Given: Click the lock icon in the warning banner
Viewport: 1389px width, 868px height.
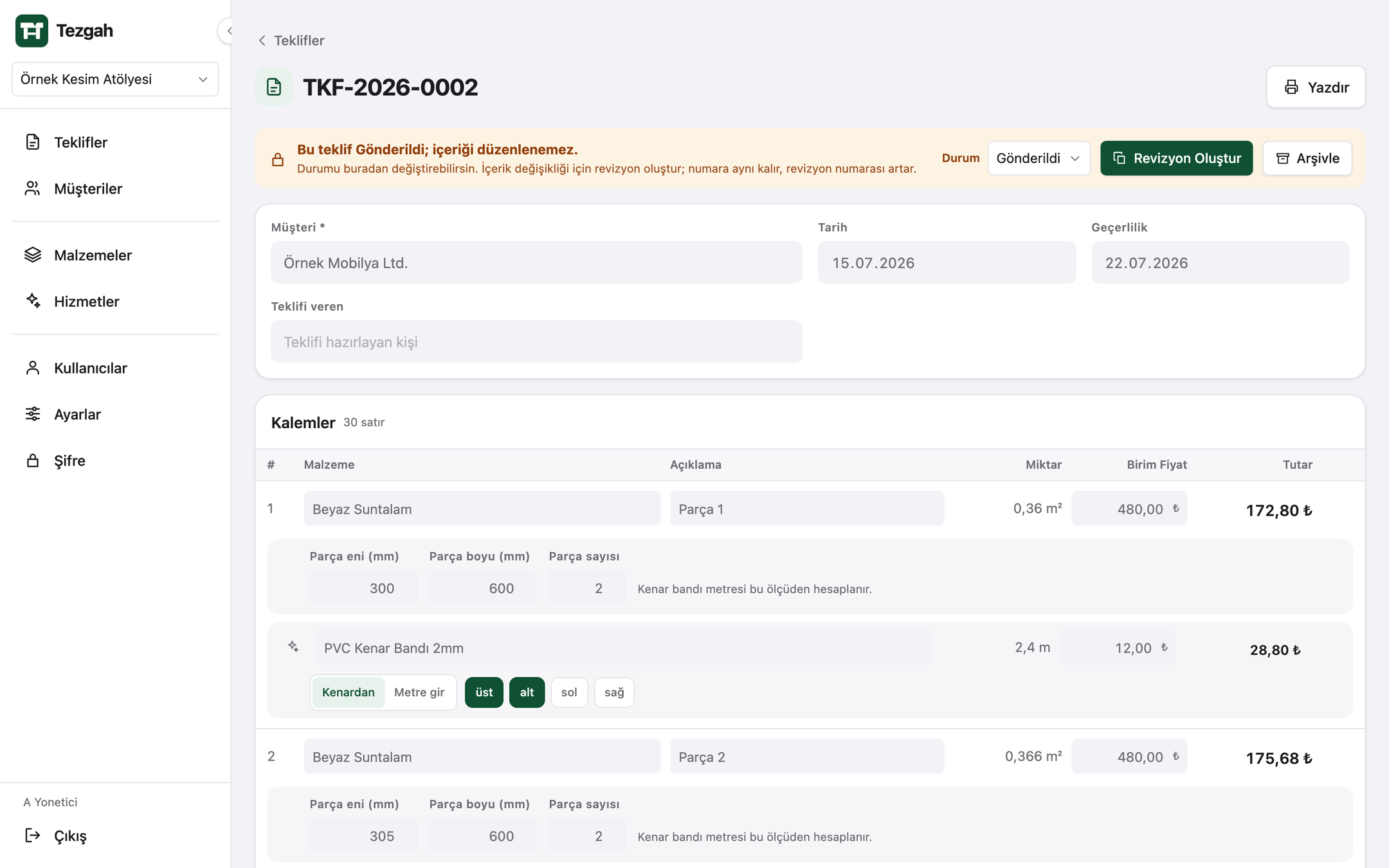Looking at the screenshot, I should pos(278,159).
